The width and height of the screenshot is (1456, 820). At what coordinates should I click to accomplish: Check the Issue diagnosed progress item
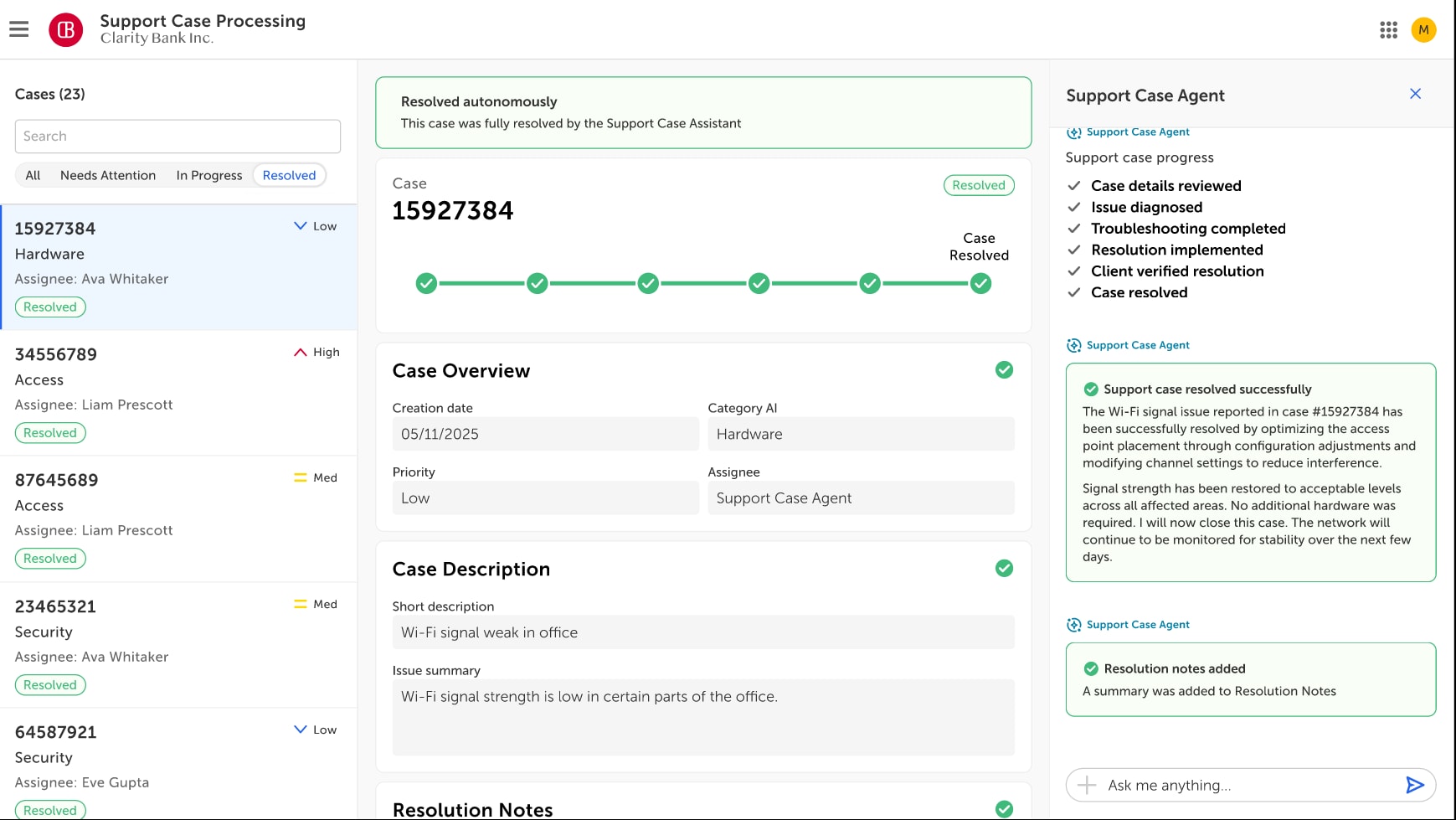point(1073,207)
